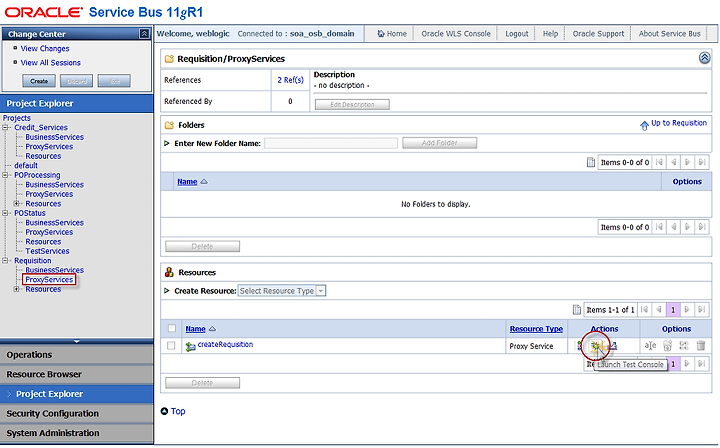Click page 1 in Resources top pager
720x448 pixels.
tap(673, 310)
